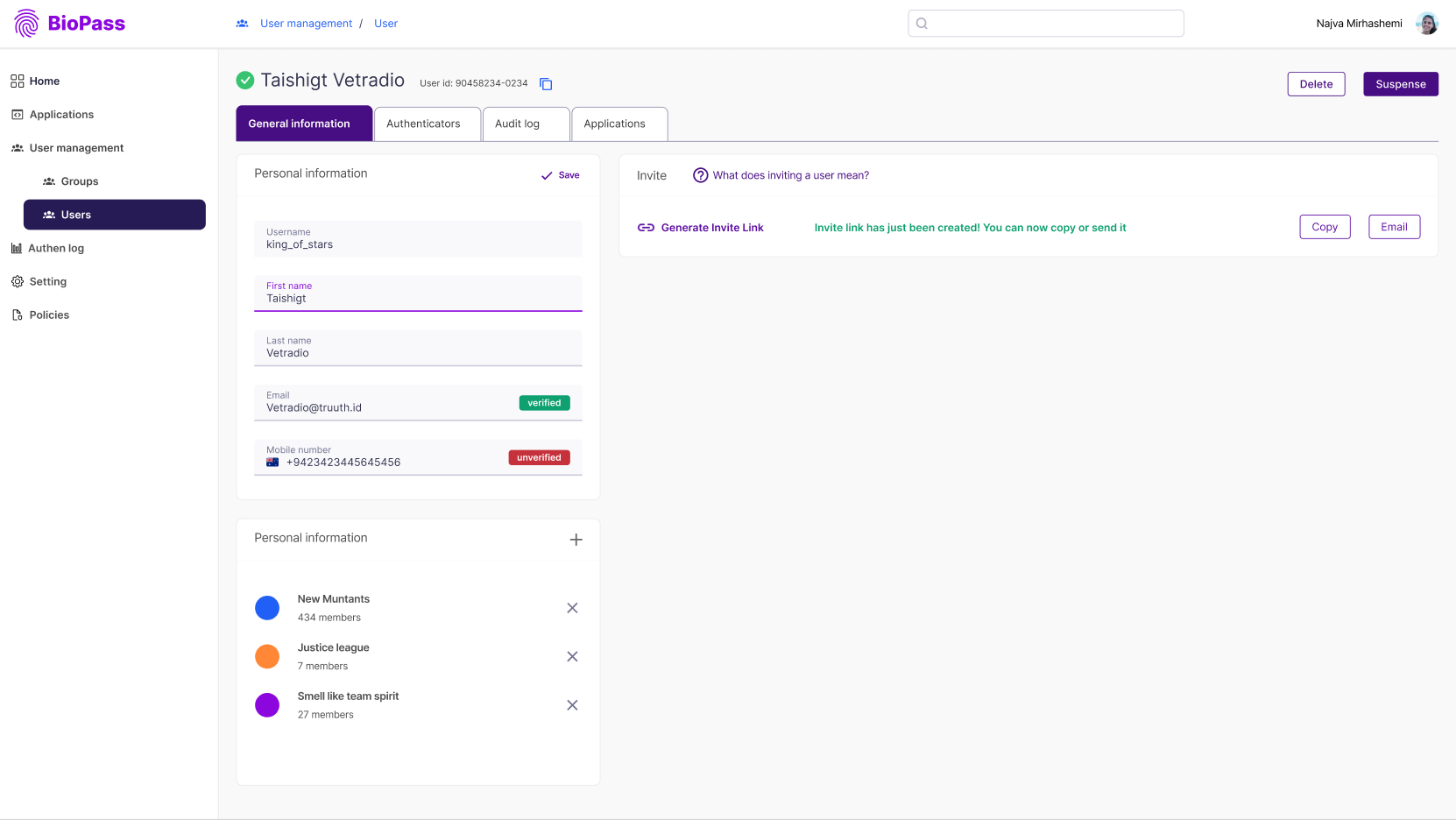Open the General information tab

pos(304,124)
